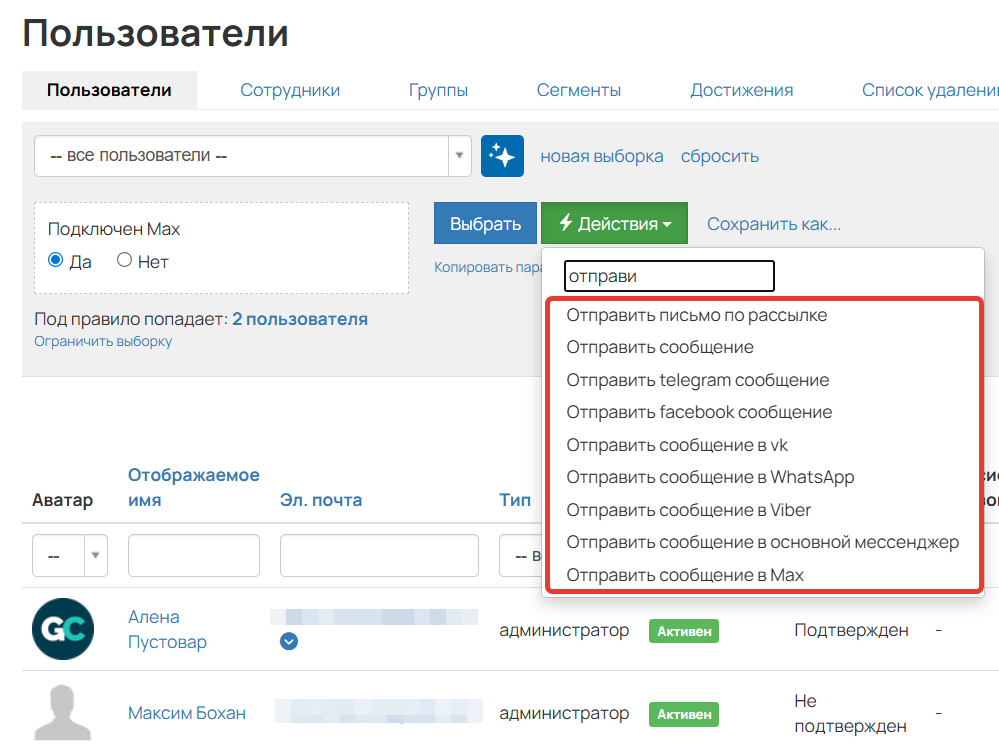Click the GC avatar of Алена Пустовар

62,630
